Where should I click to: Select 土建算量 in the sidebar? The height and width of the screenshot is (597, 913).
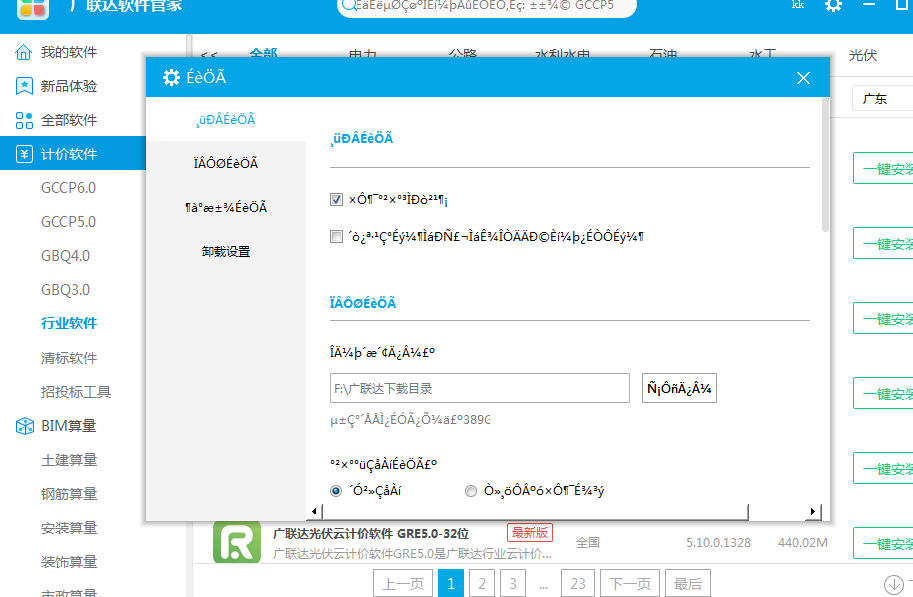(69, 460)
